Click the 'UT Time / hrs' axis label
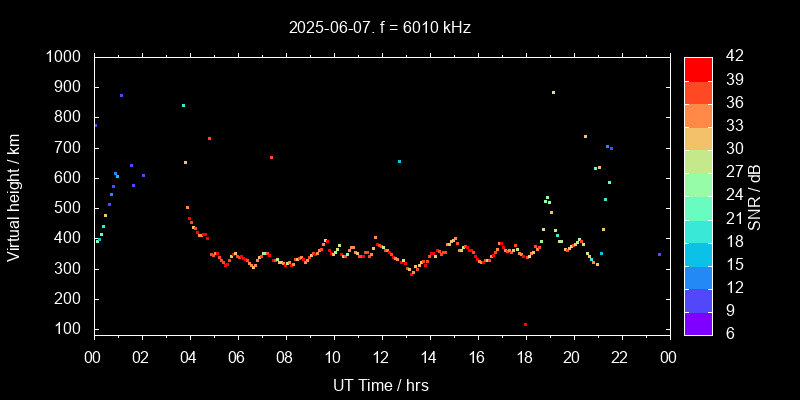 point(380,384)
